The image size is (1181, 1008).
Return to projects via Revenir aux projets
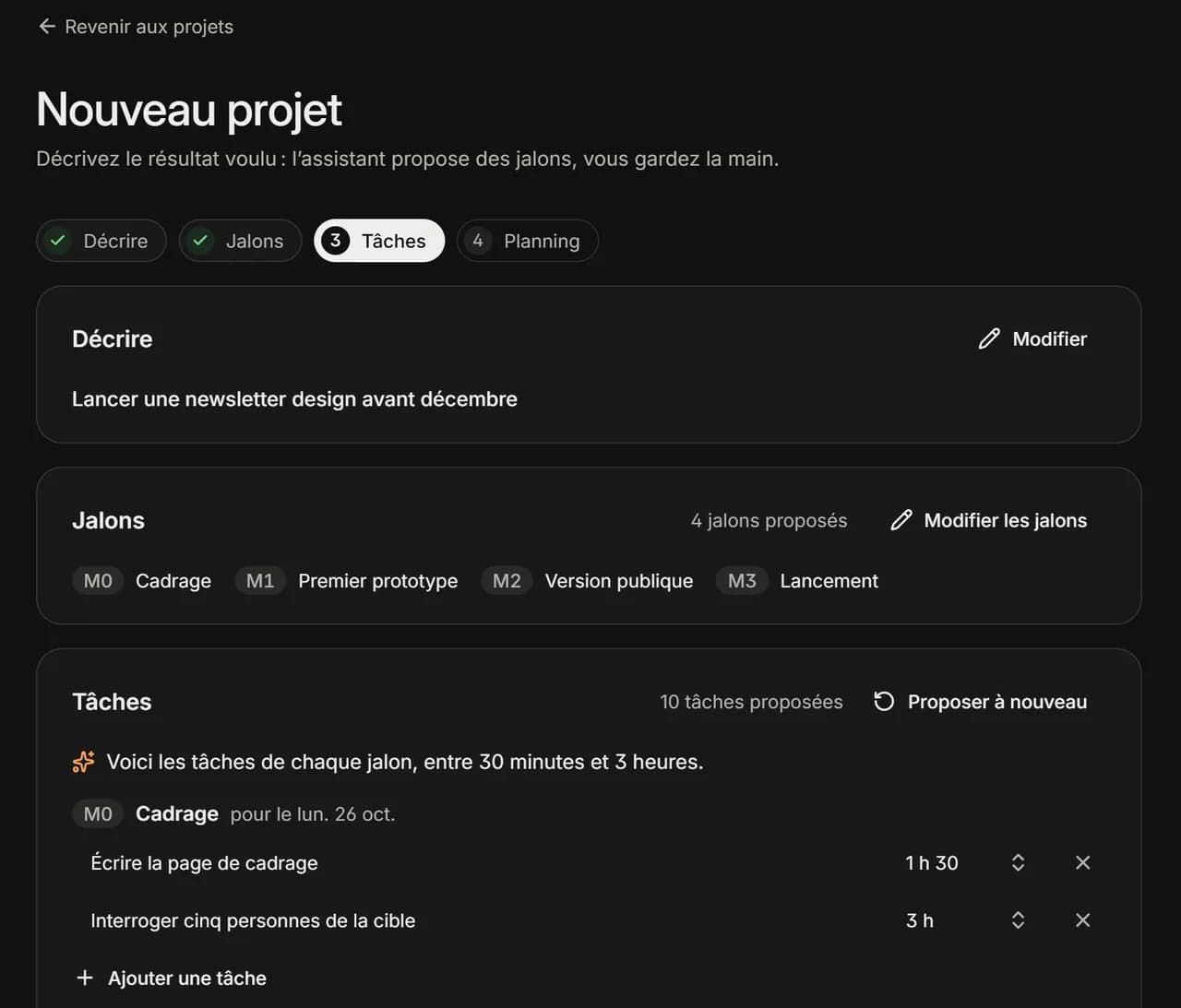pos(136,27)
